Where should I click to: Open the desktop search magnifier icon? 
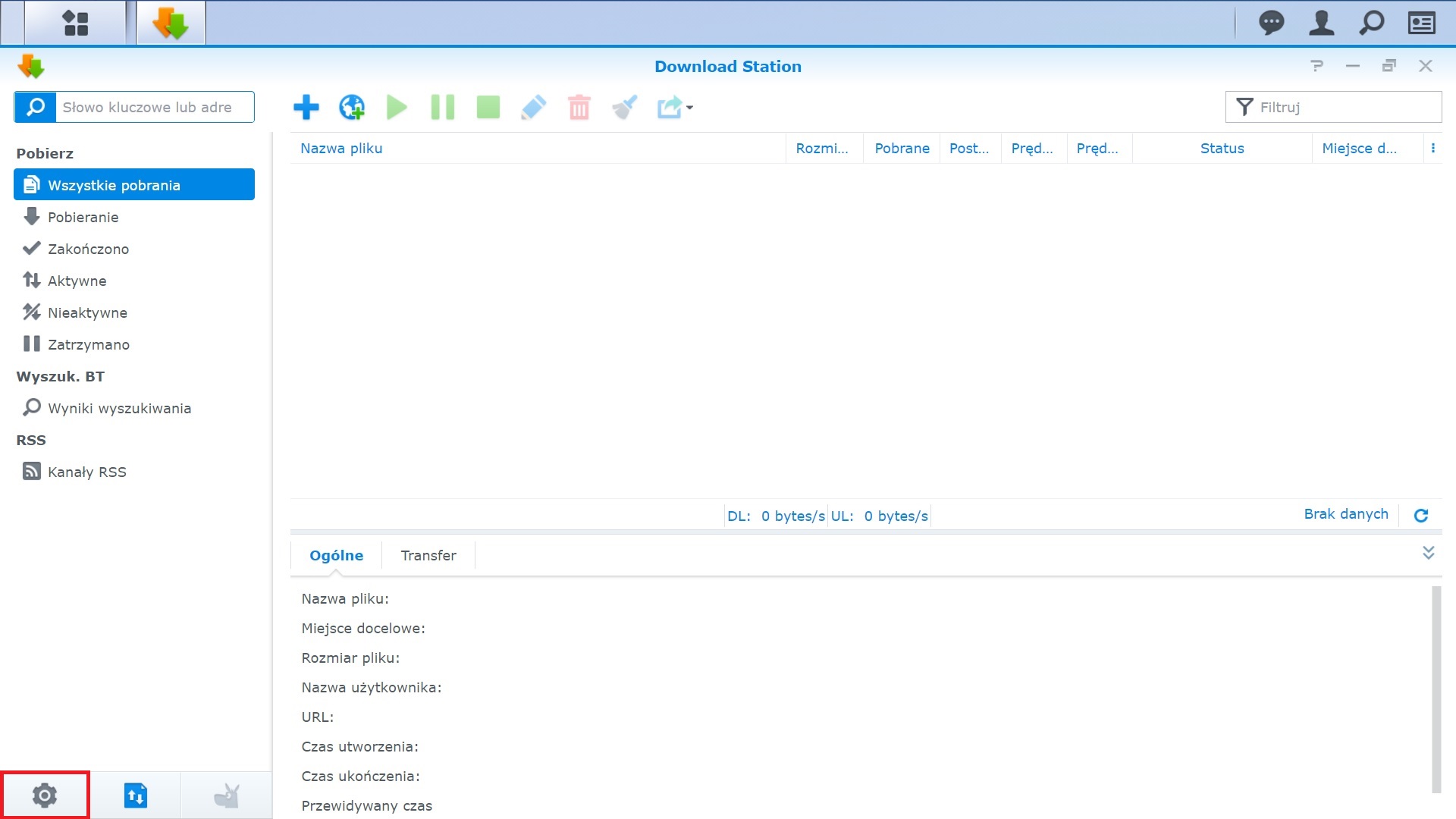coord(1371,23)
